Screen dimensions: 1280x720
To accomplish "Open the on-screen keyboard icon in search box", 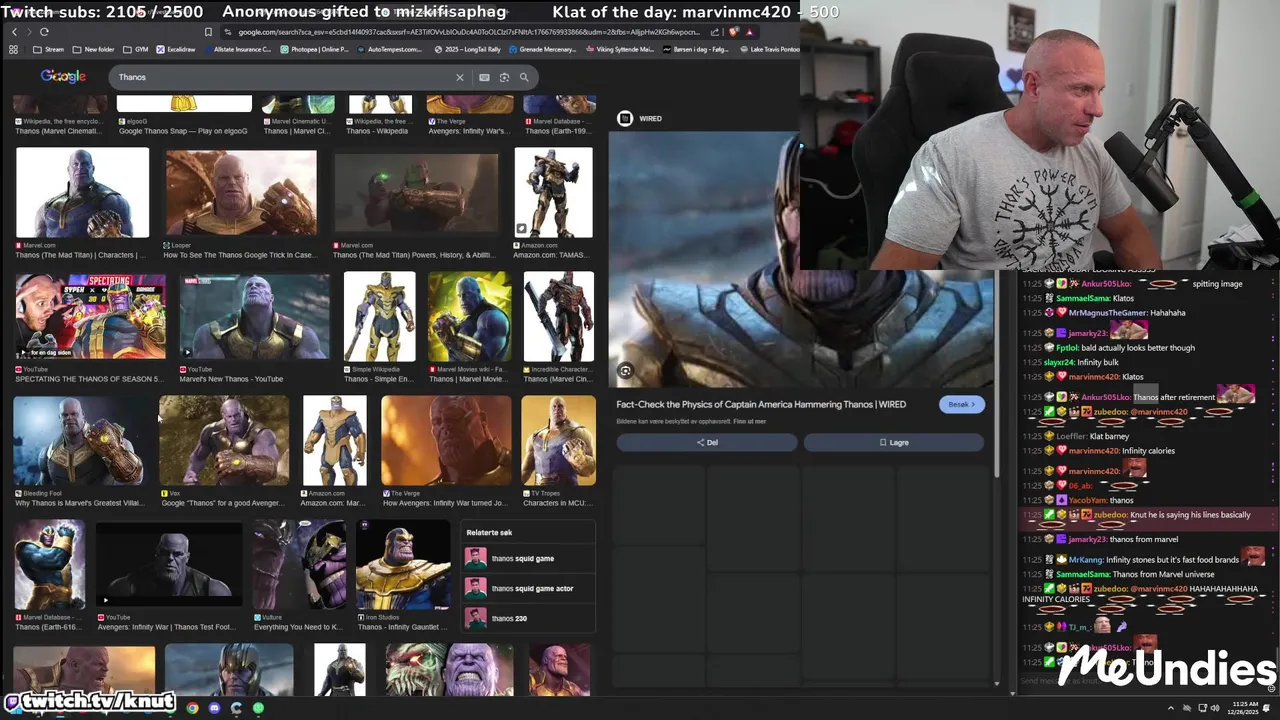I will pyautogui.click(x=484, y=77).
